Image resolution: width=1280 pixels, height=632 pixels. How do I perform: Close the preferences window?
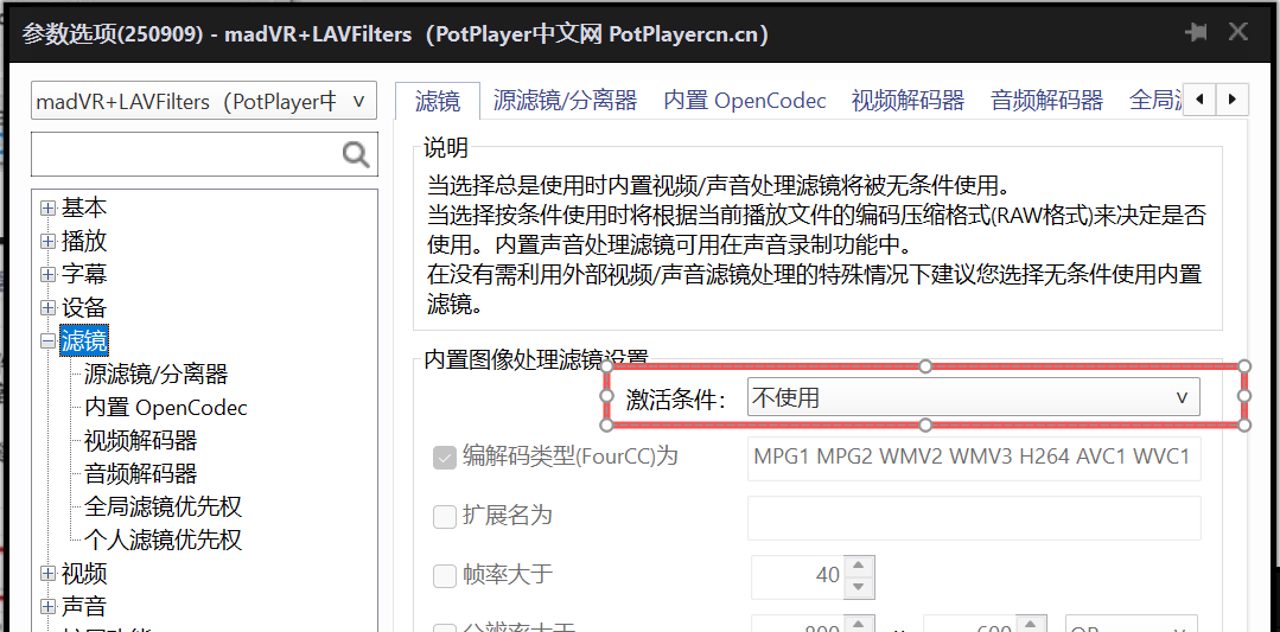click(1238, 32)
